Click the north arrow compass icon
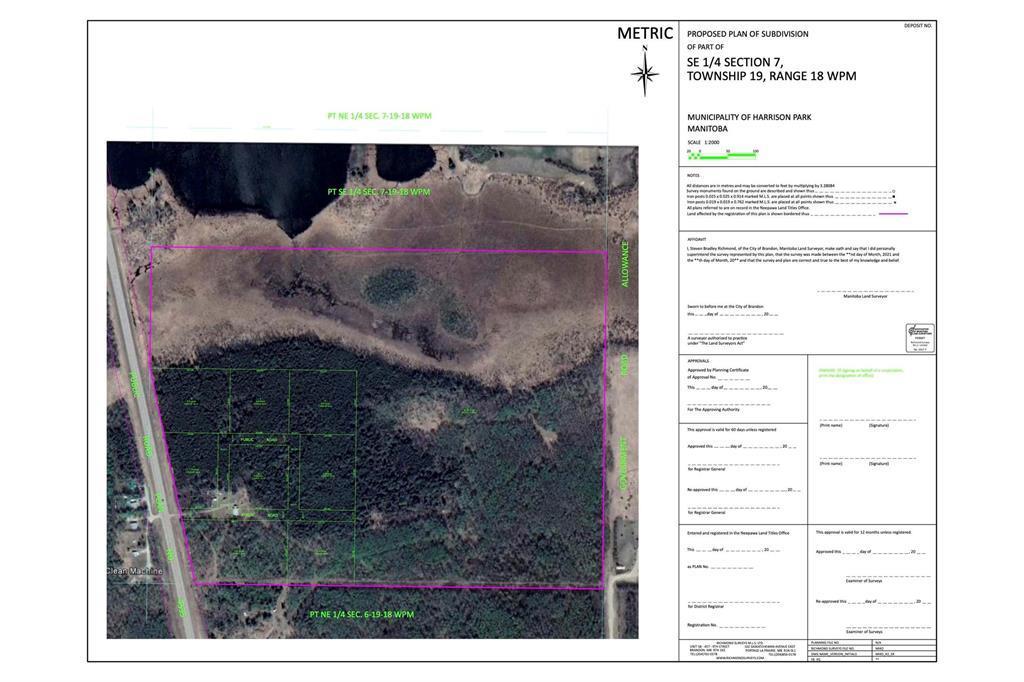Screen dimensions: 1024x682 [x=645, y=72]
